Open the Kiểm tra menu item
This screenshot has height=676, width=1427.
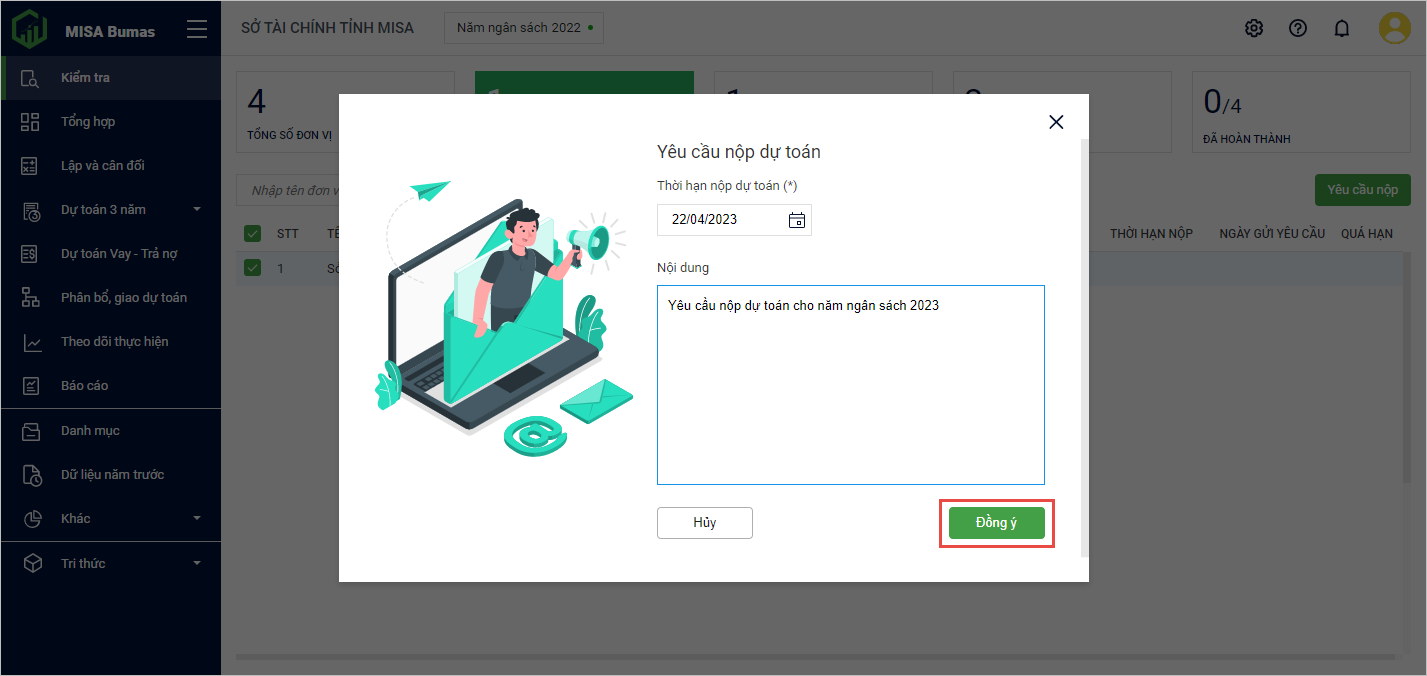(x=110, y=78)
